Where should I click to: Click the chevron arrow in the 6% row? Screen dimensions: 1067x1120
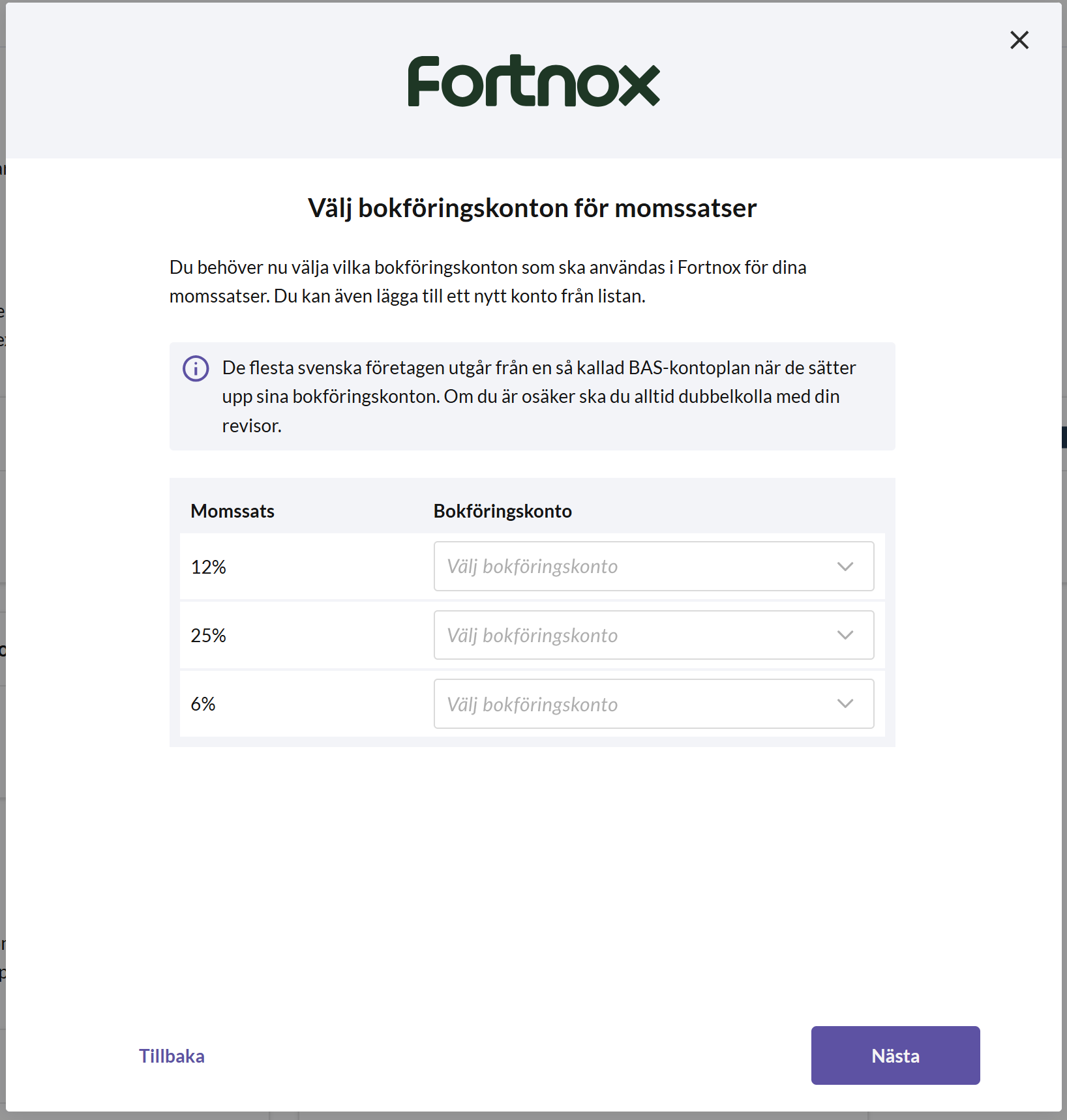(x=845, y=704)
